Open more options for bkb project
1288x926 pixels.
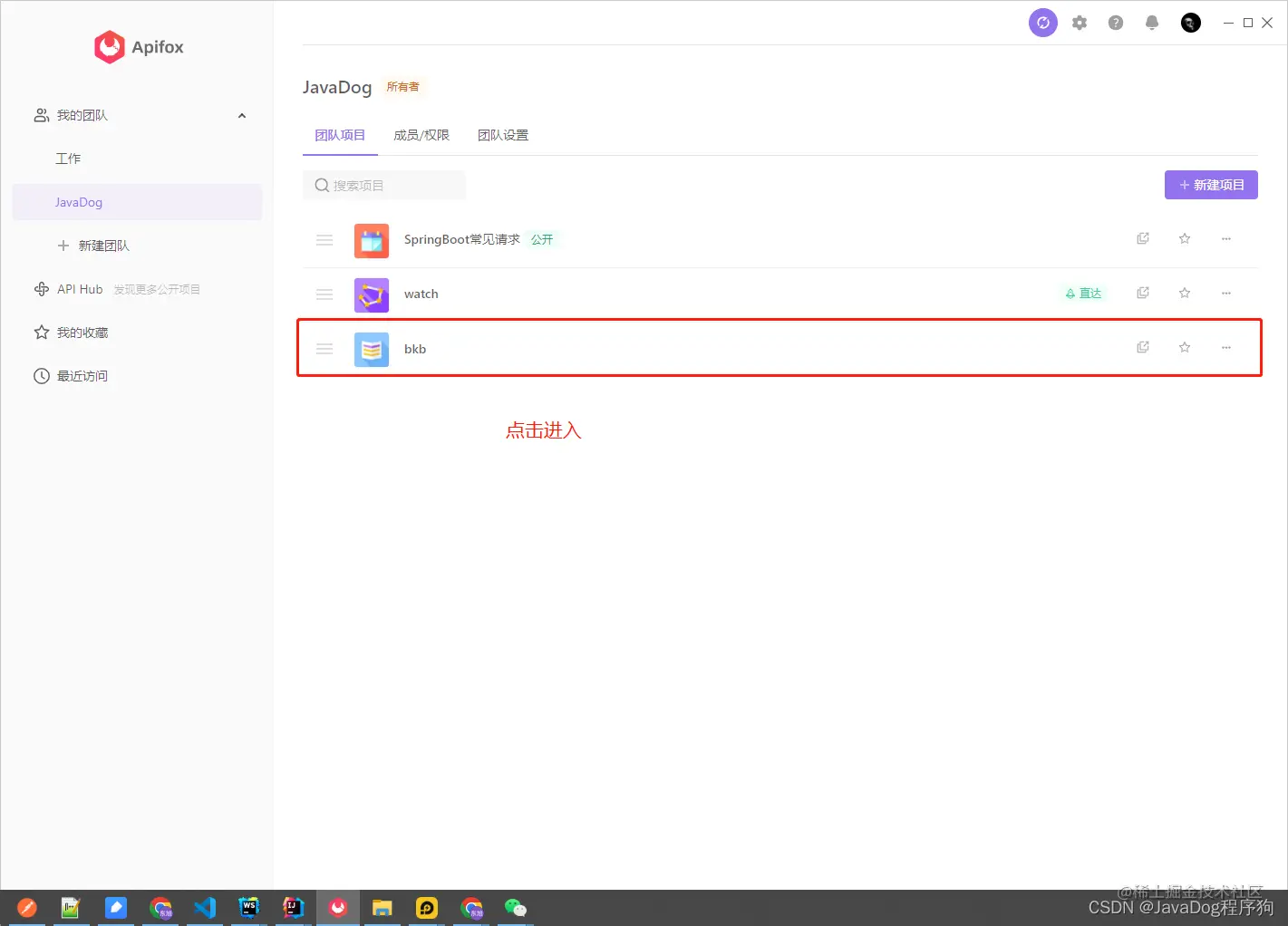point(1226,347)
